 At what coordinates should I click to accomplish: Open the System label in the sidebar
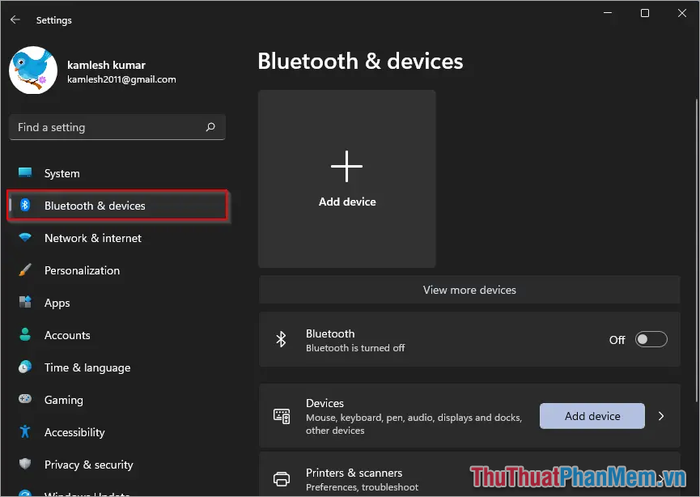tap(62, 173)
